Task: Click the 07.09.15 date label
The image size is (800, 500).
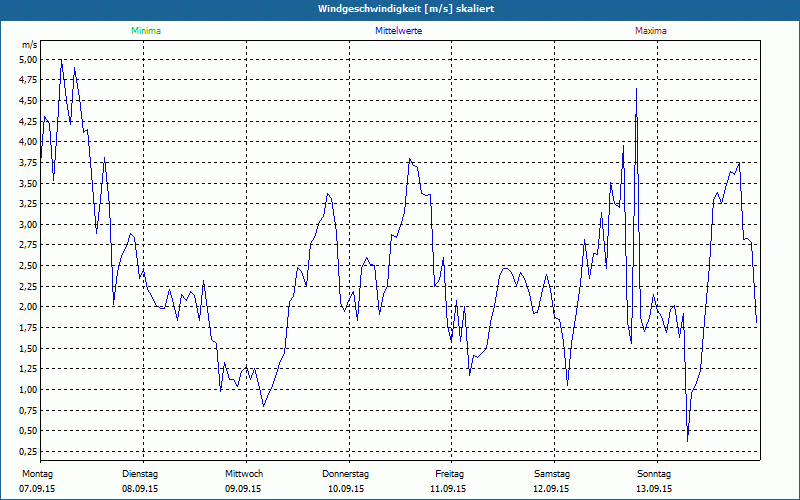Action: point(37,489)
